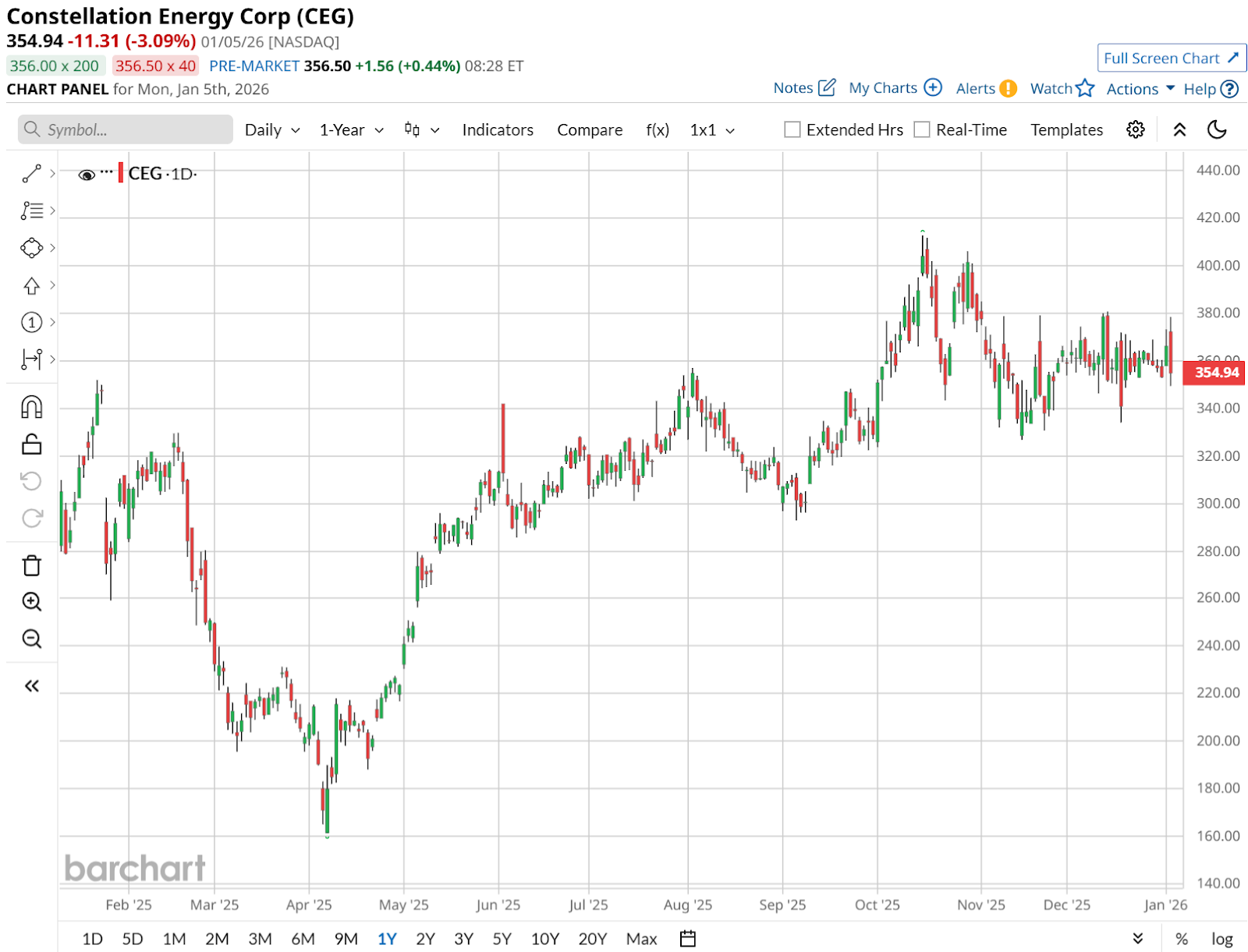Screen dimensions: 1248x952
Task: Click the Notes pencil icon
Action: [827, 87]
